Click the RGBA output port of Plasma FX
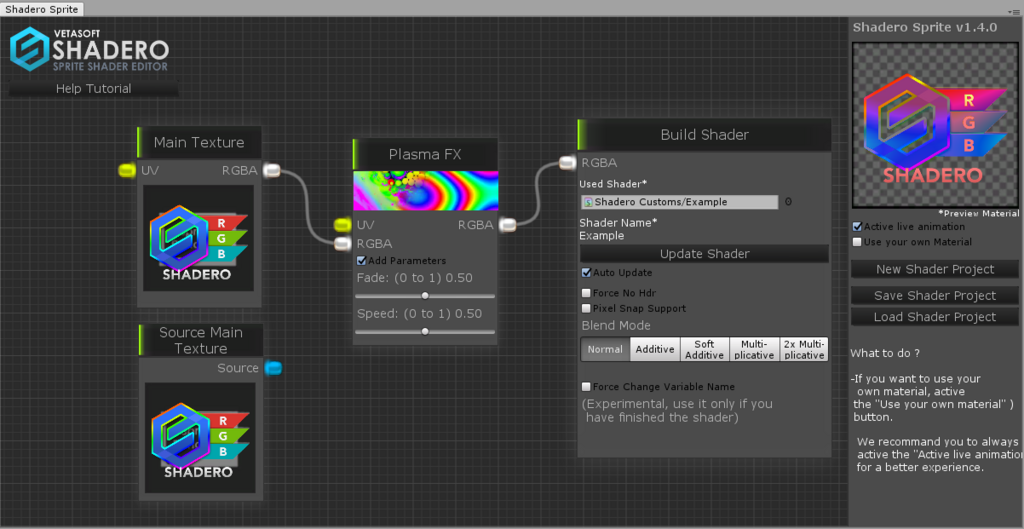 click(508, 225)
